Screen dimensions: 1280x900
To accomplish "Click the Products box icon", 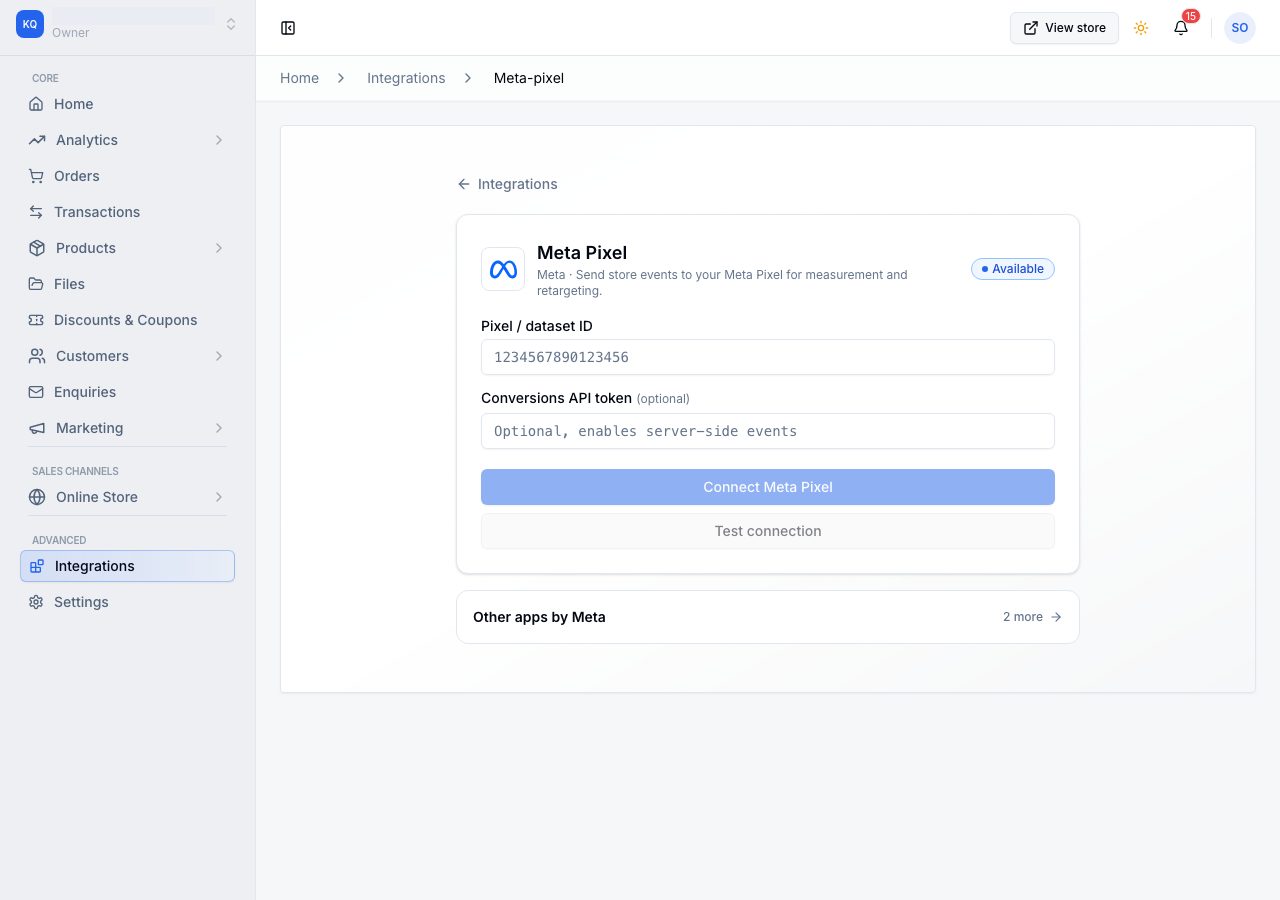I will coord(37,248).
